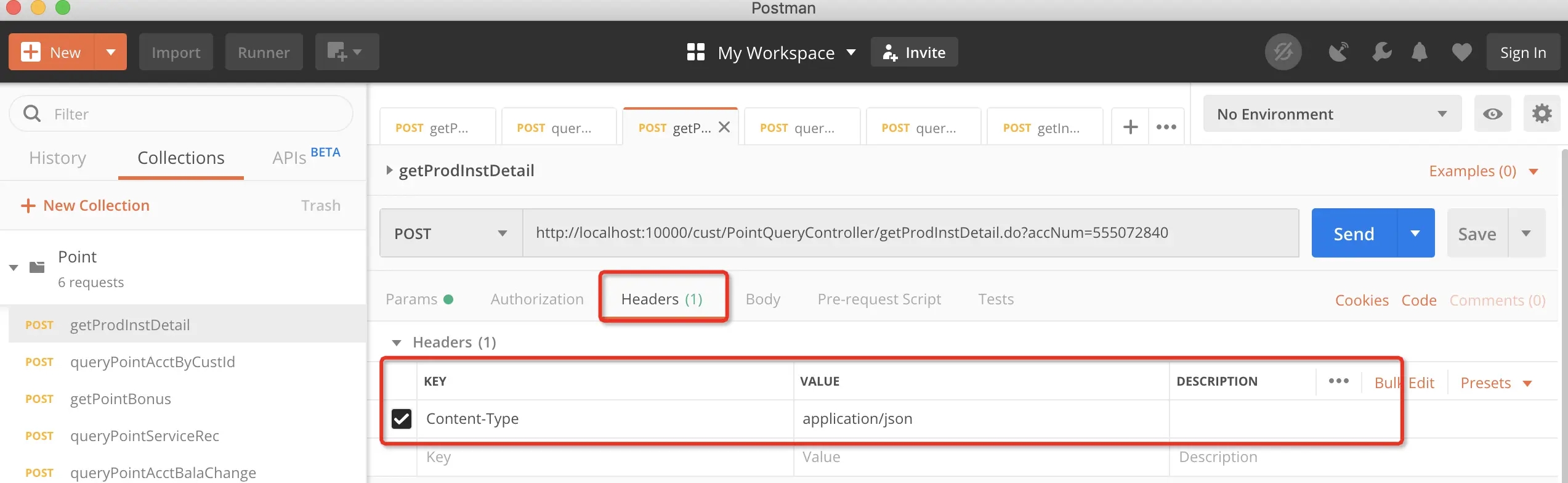1568x483 pixels.
Task: Add a new request tab with plus icon
Action: 1130,127
